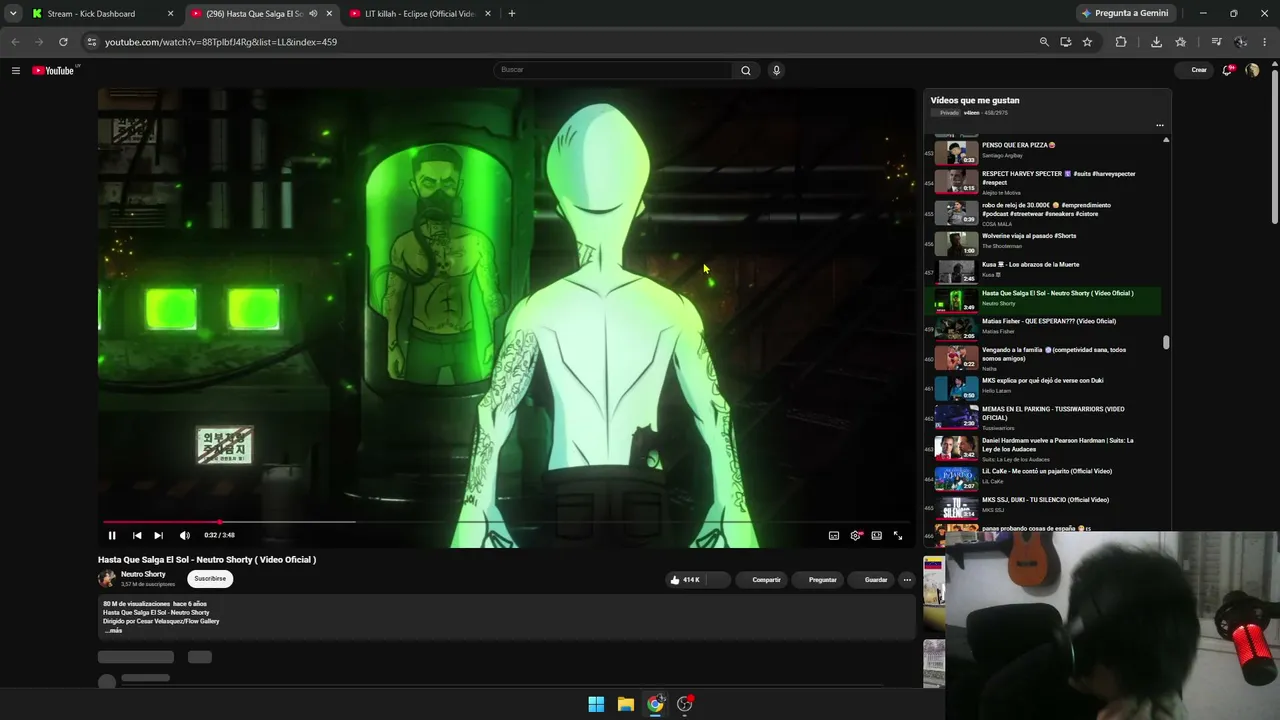Pause the video playback
The width and height of the screenshot is (1280, 720).
click(112, 535)
